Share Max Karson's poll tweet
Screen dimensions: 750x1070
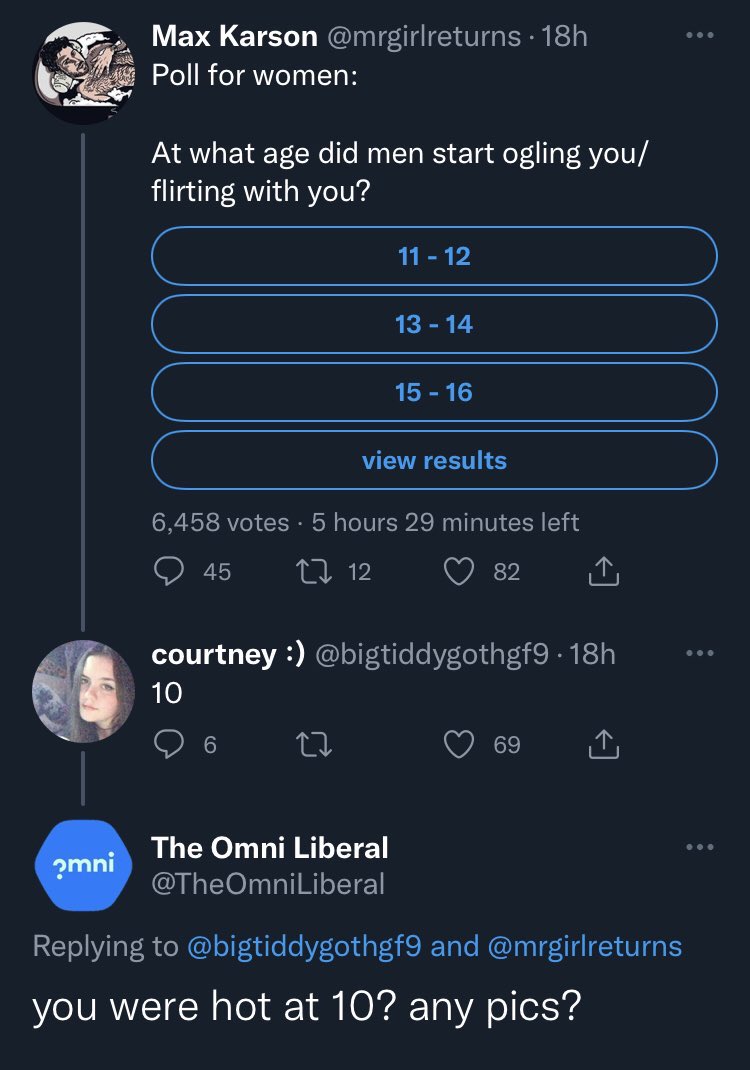coord(605,571)
